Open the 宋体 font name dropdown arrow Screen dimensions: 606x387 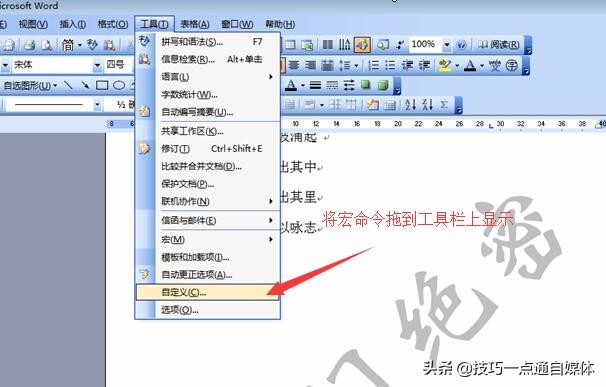[x=97, y=65]
